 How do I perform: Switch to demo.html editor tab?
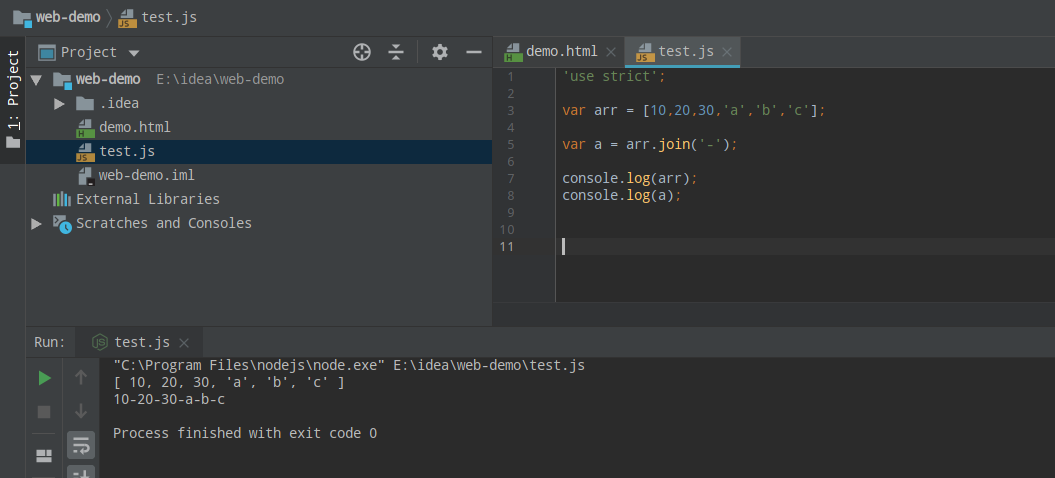(561, 52)
